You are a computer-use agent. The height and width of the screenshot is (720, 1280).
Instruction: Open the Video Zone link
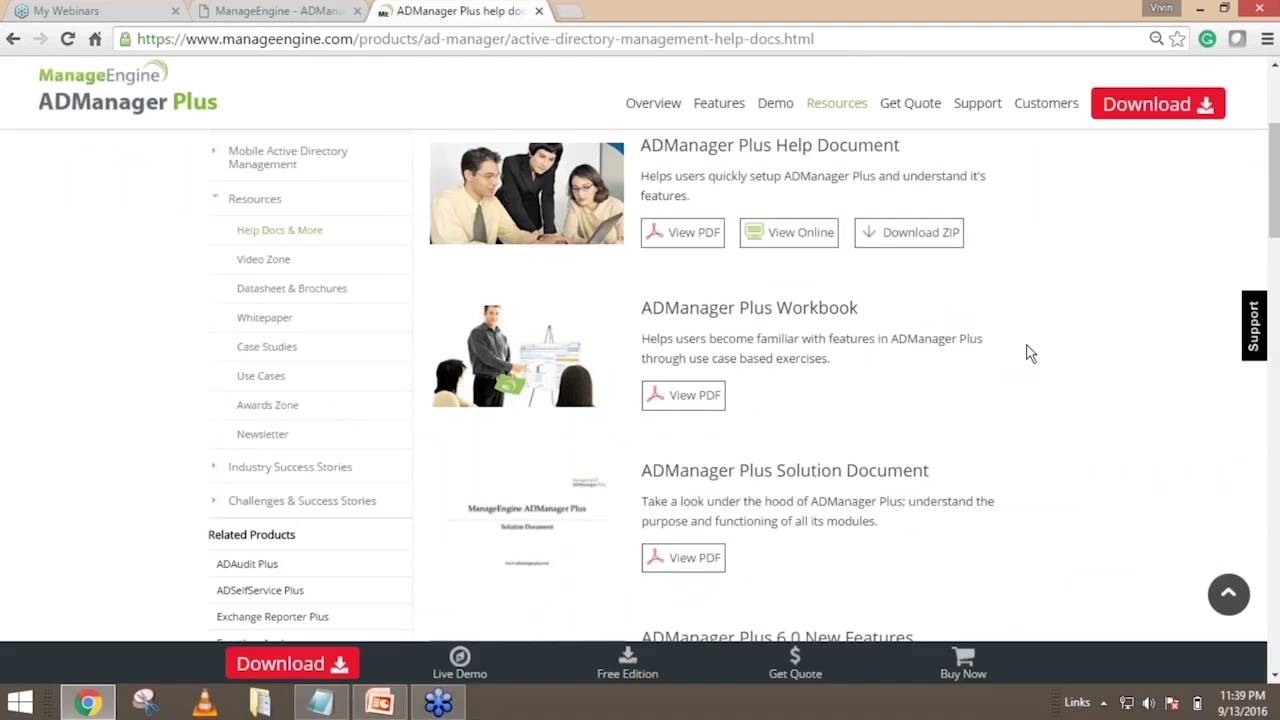click(263, 259)
